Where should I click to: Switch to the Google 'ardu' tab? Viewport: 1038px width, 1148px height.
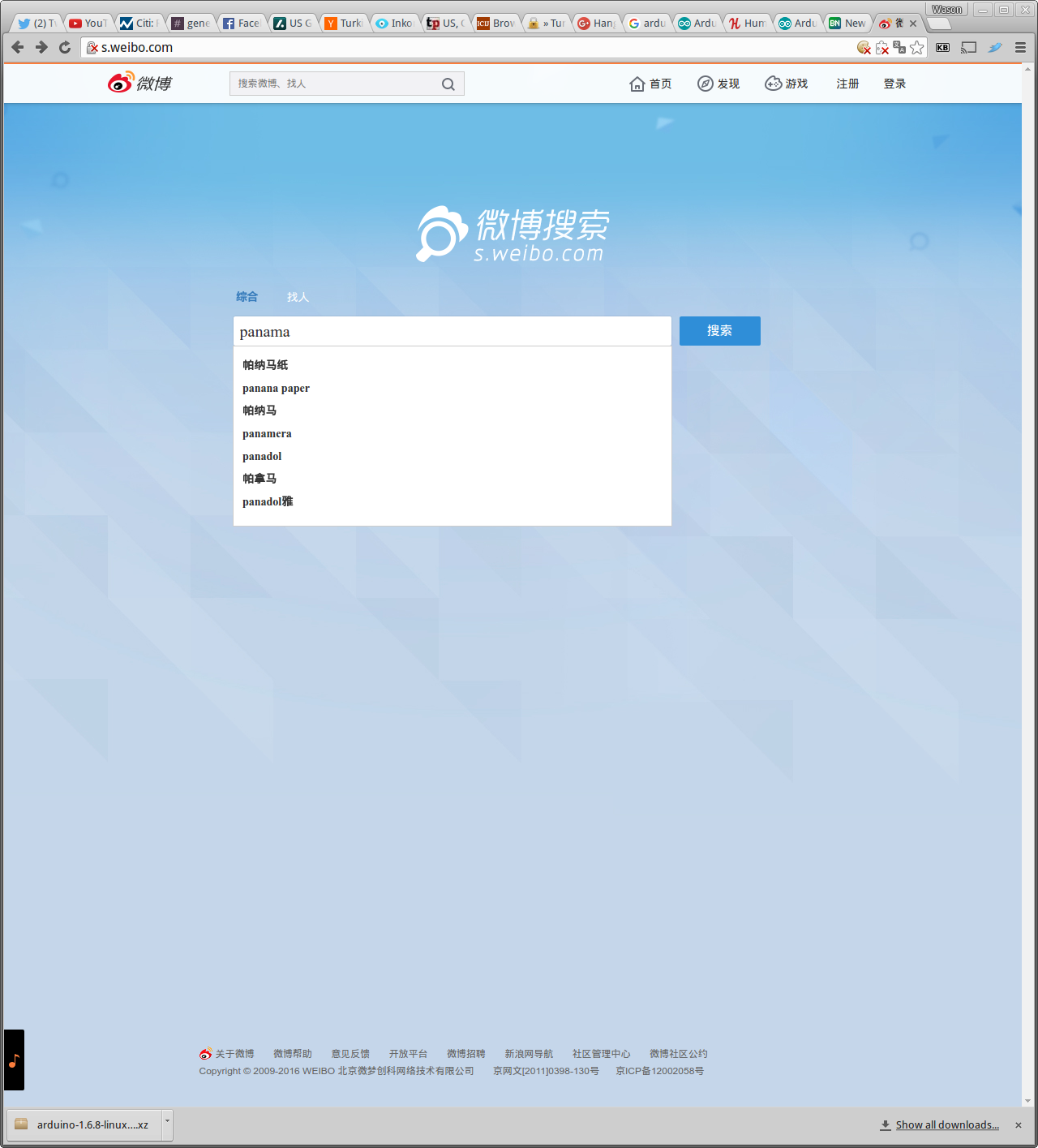[x=646, y=24]
